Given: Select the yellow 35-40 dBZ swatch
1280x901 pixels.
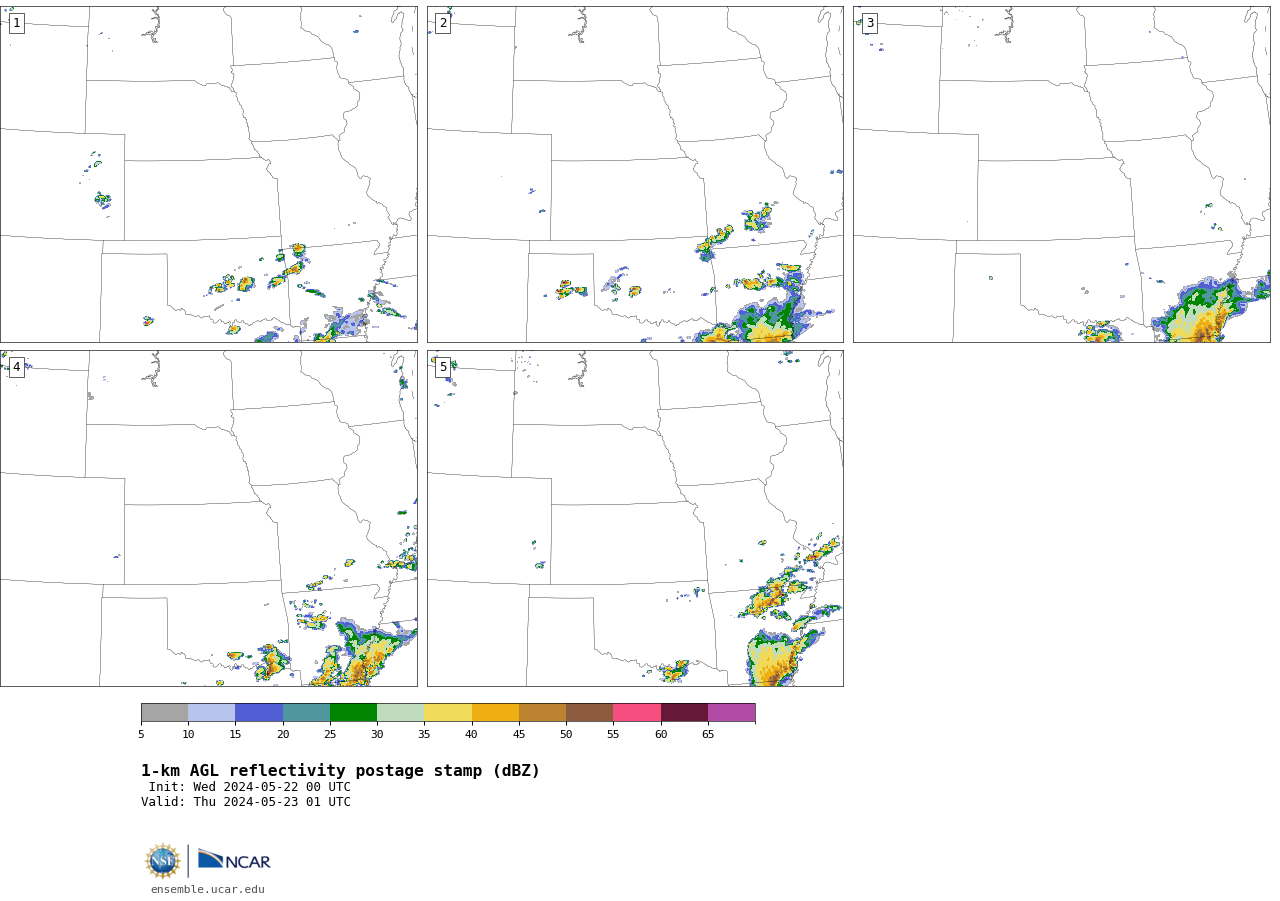Looking at the screenshot, I should pos(448,713).
